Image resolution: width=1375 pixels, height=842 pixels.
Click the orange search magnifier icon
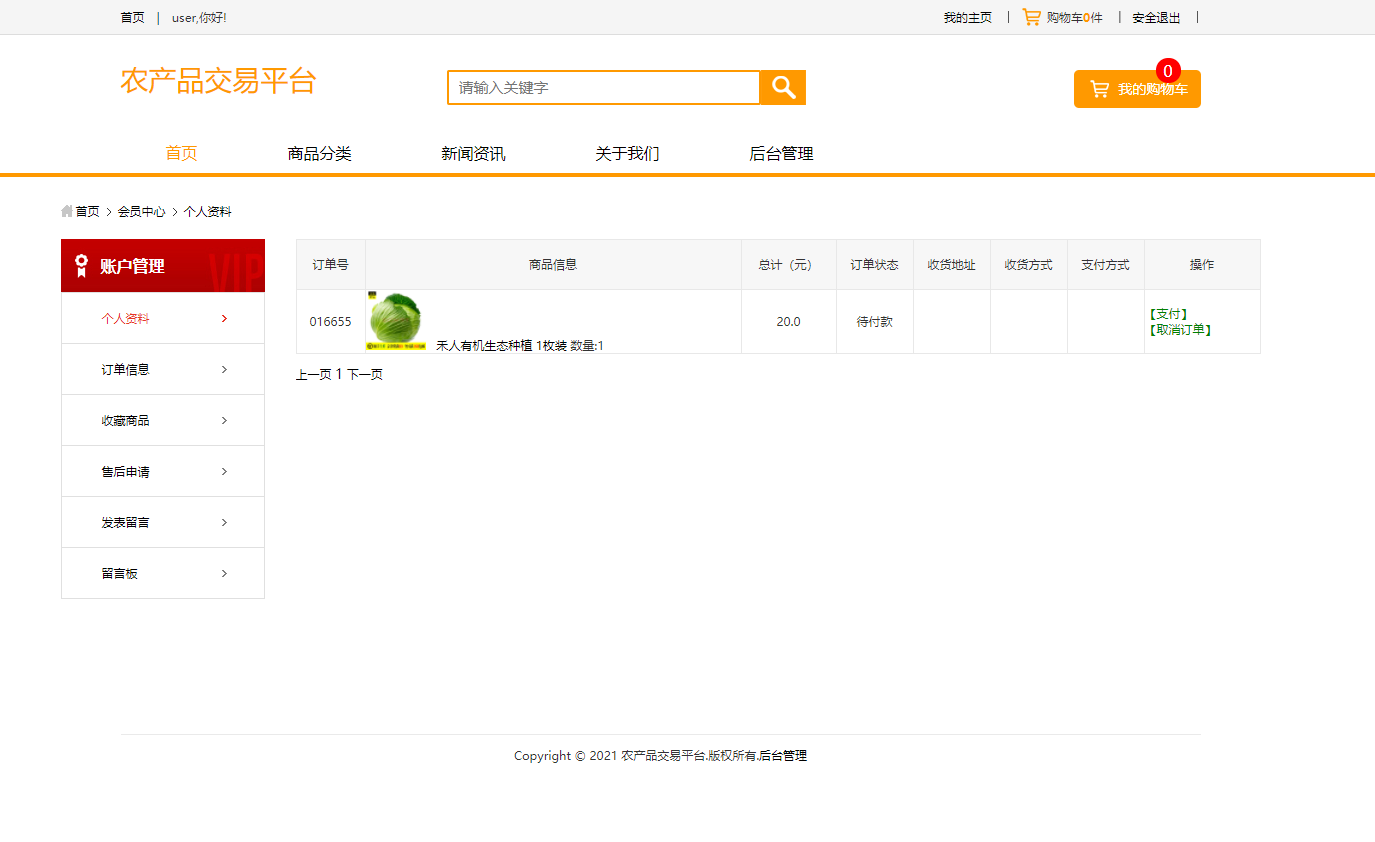pyautogui.click(x=782, y=87)
